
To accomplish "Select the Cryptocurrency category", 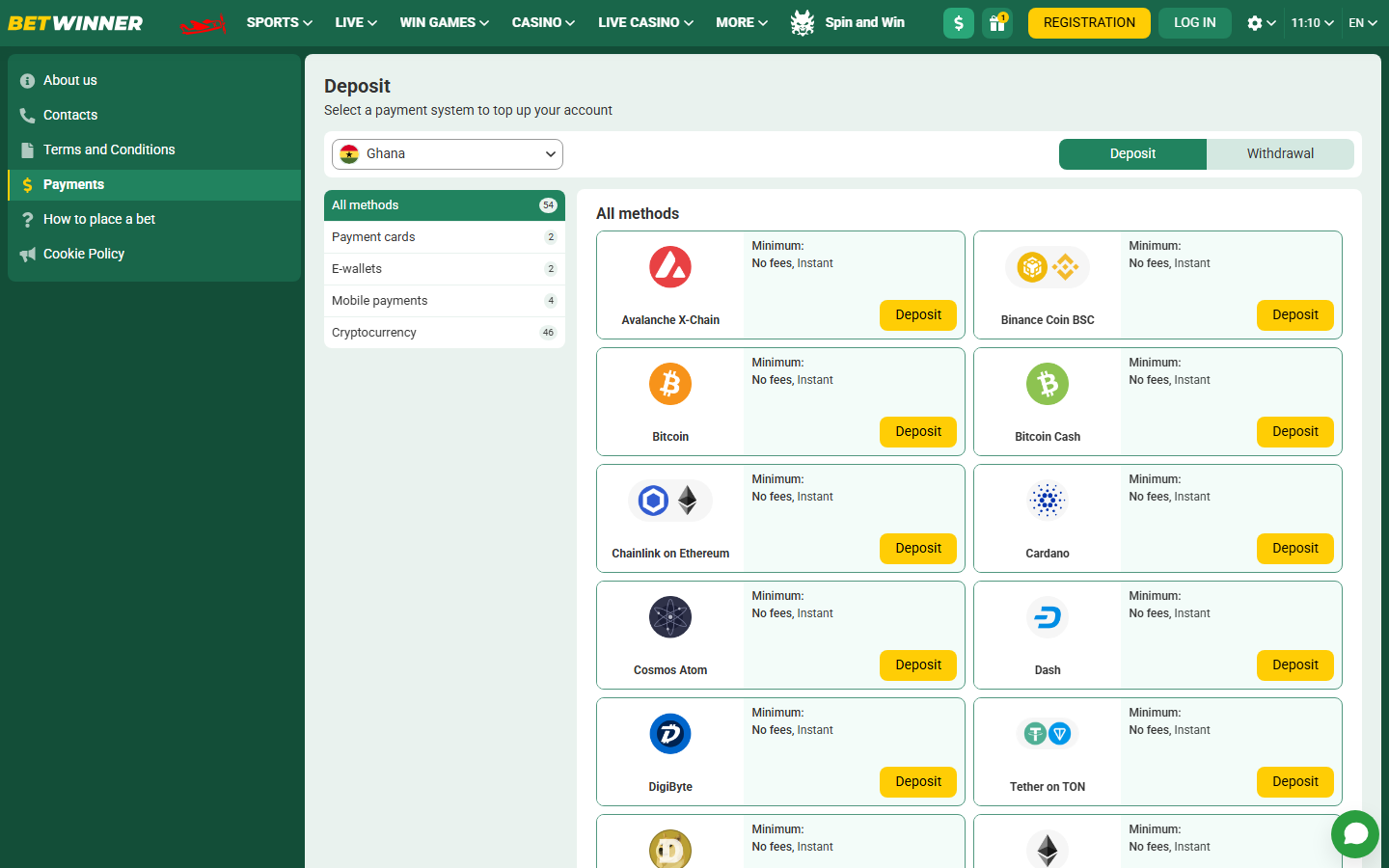I will point(445,333).
